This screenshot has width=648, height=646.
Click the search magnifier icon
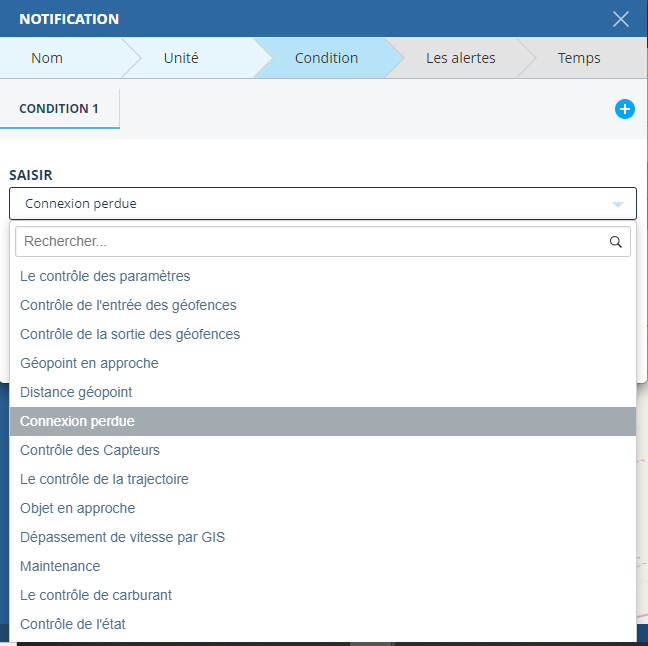point(616,242)
